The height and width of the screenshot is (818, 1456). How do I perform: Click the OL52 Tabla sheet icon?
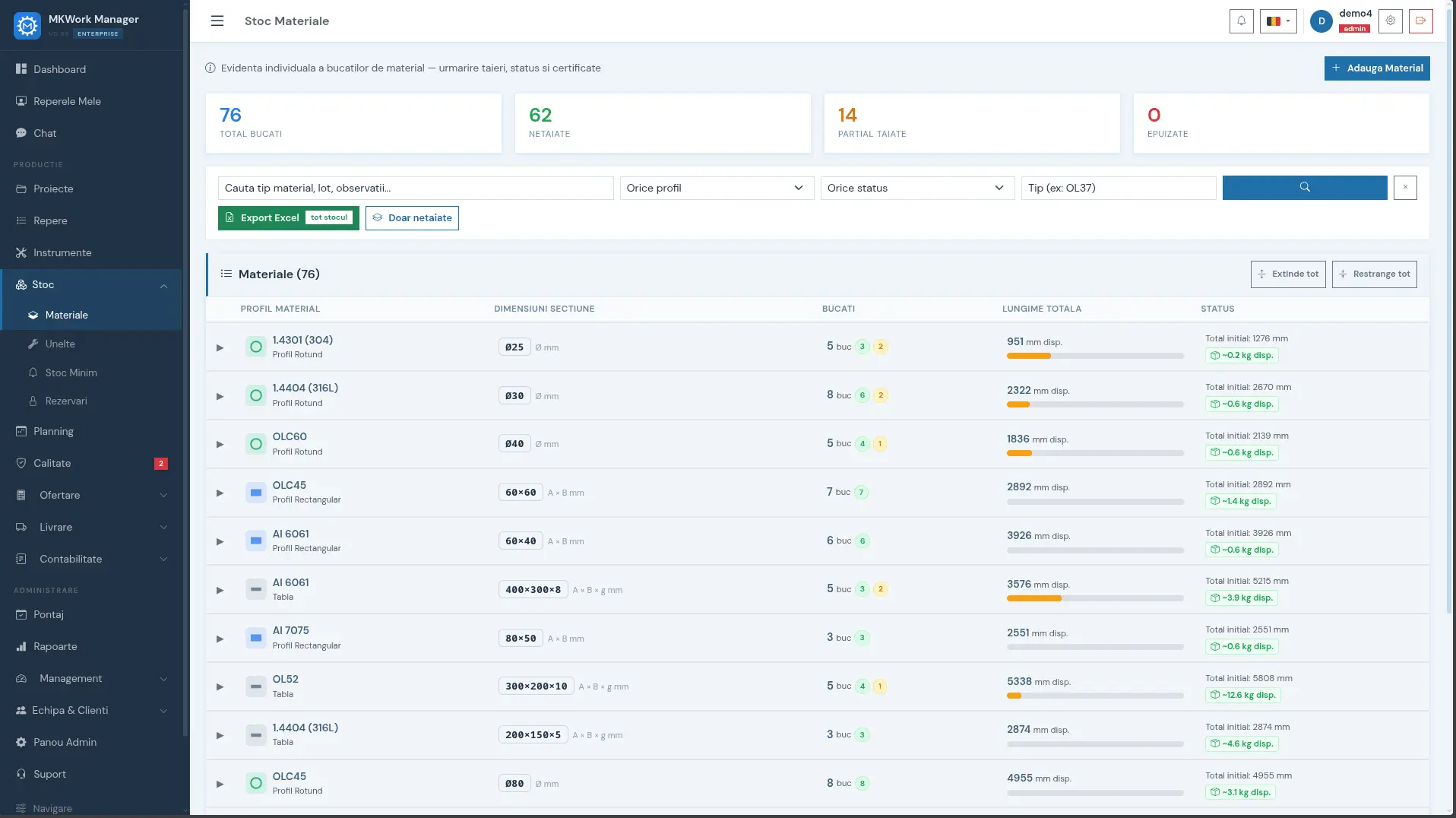[256, 686]
